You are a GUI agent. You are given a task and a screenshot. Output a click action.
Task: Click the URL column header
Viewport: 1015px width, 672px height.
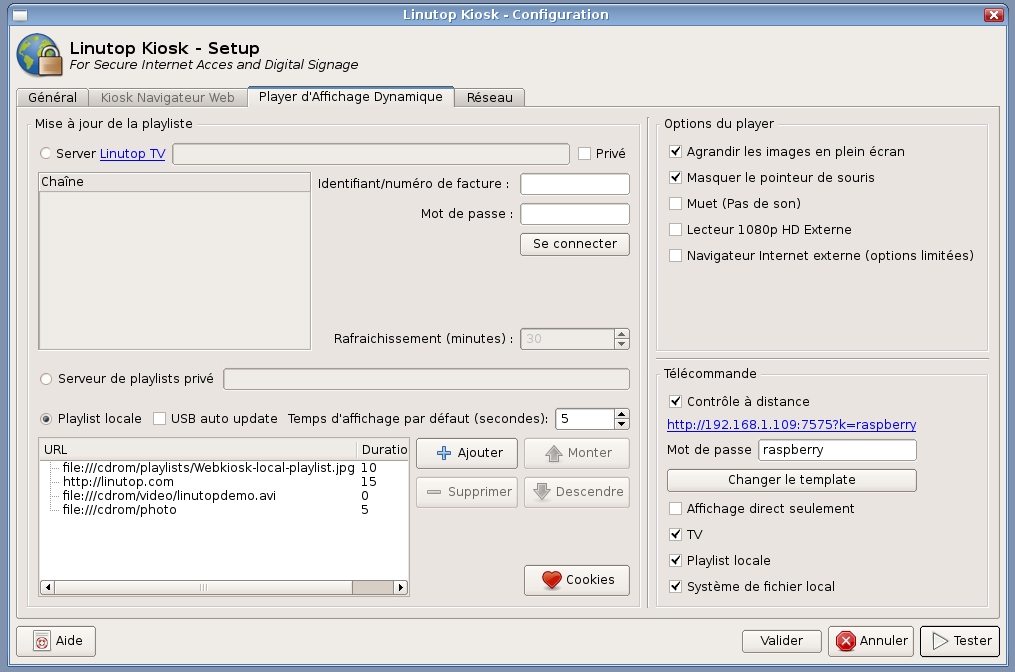coord(197,449)
